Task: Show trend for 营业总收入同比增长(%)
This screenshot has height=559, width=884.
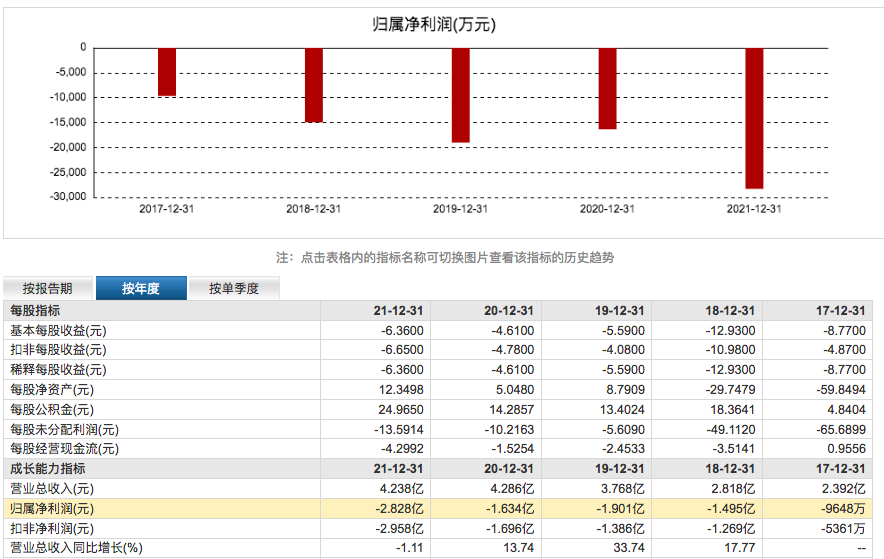Action: [76, 548]
